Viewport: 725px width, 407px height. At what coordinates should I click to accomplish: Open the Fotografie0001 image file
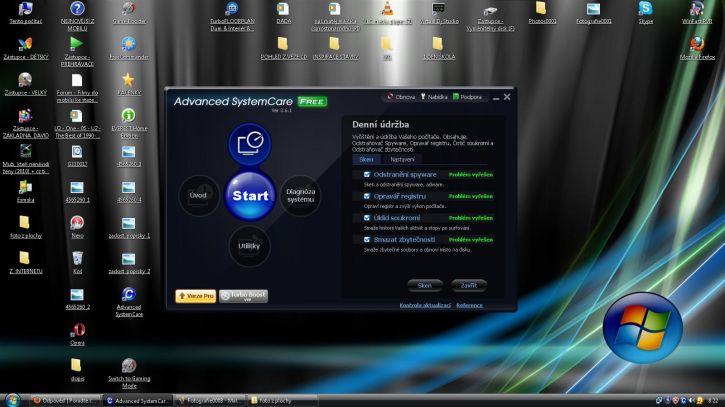tap(594, 12)
